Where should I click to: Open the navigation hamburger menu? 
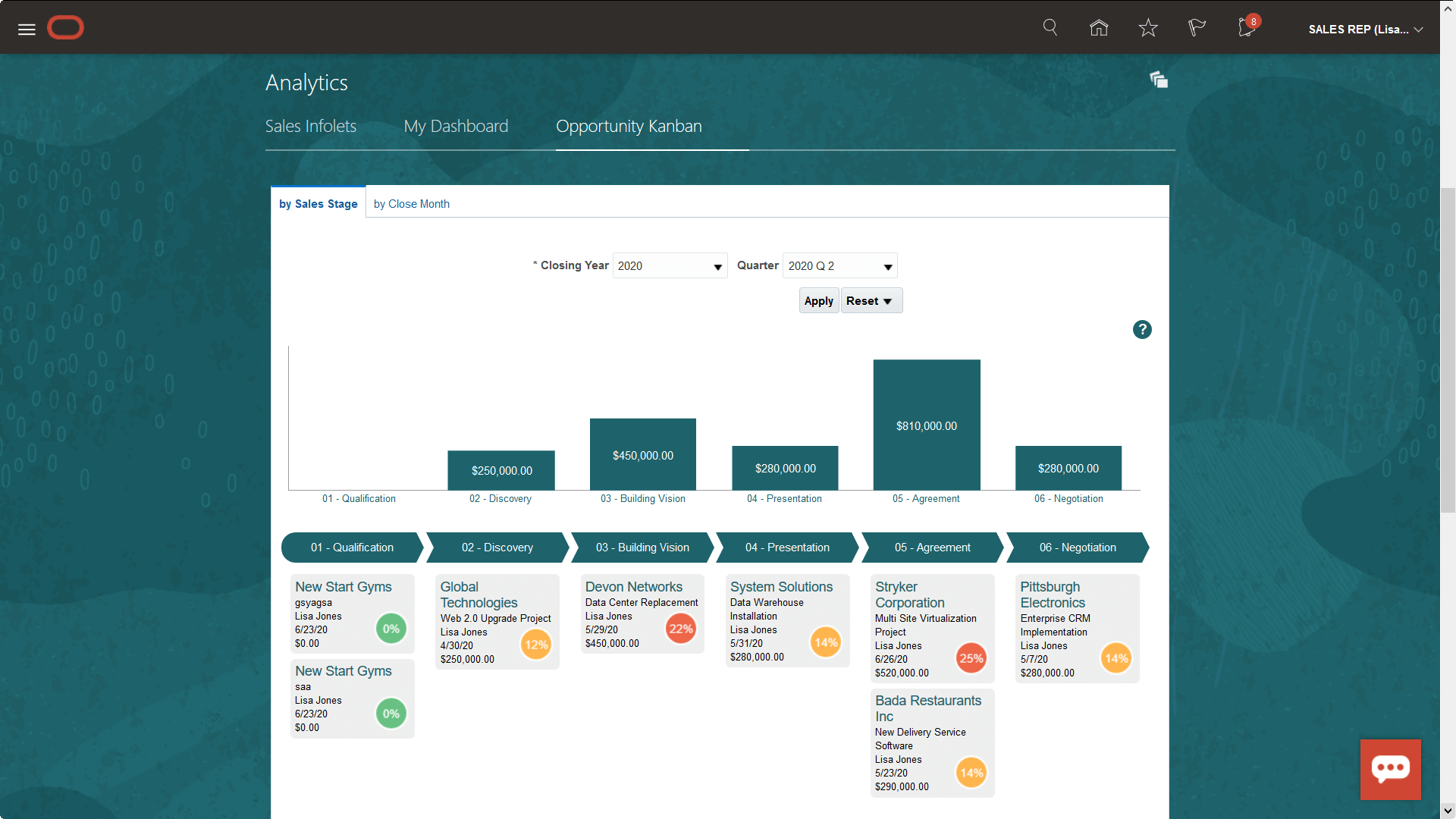[26, 29]
